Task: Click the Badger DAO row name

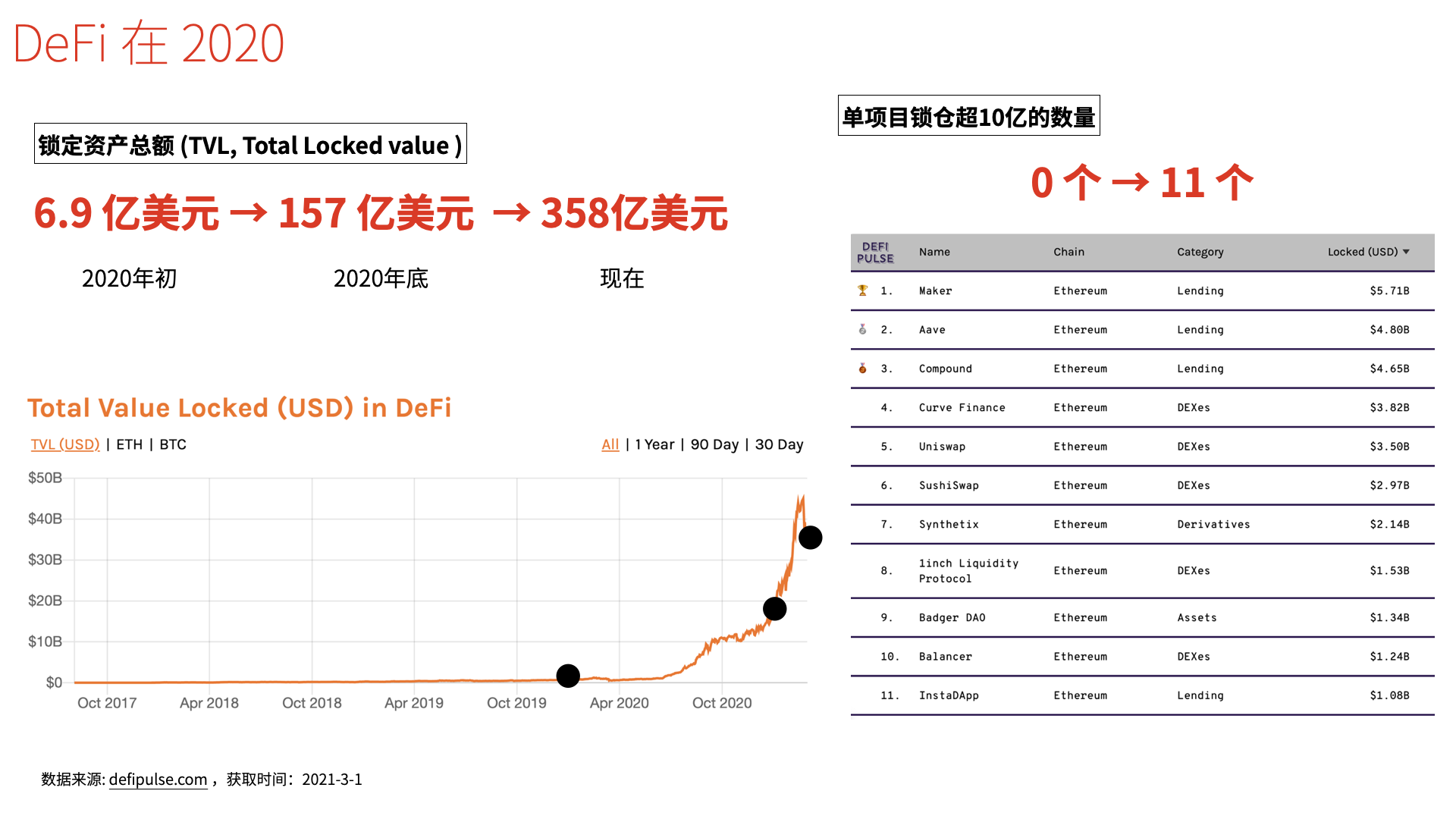Action: point(952,617)
